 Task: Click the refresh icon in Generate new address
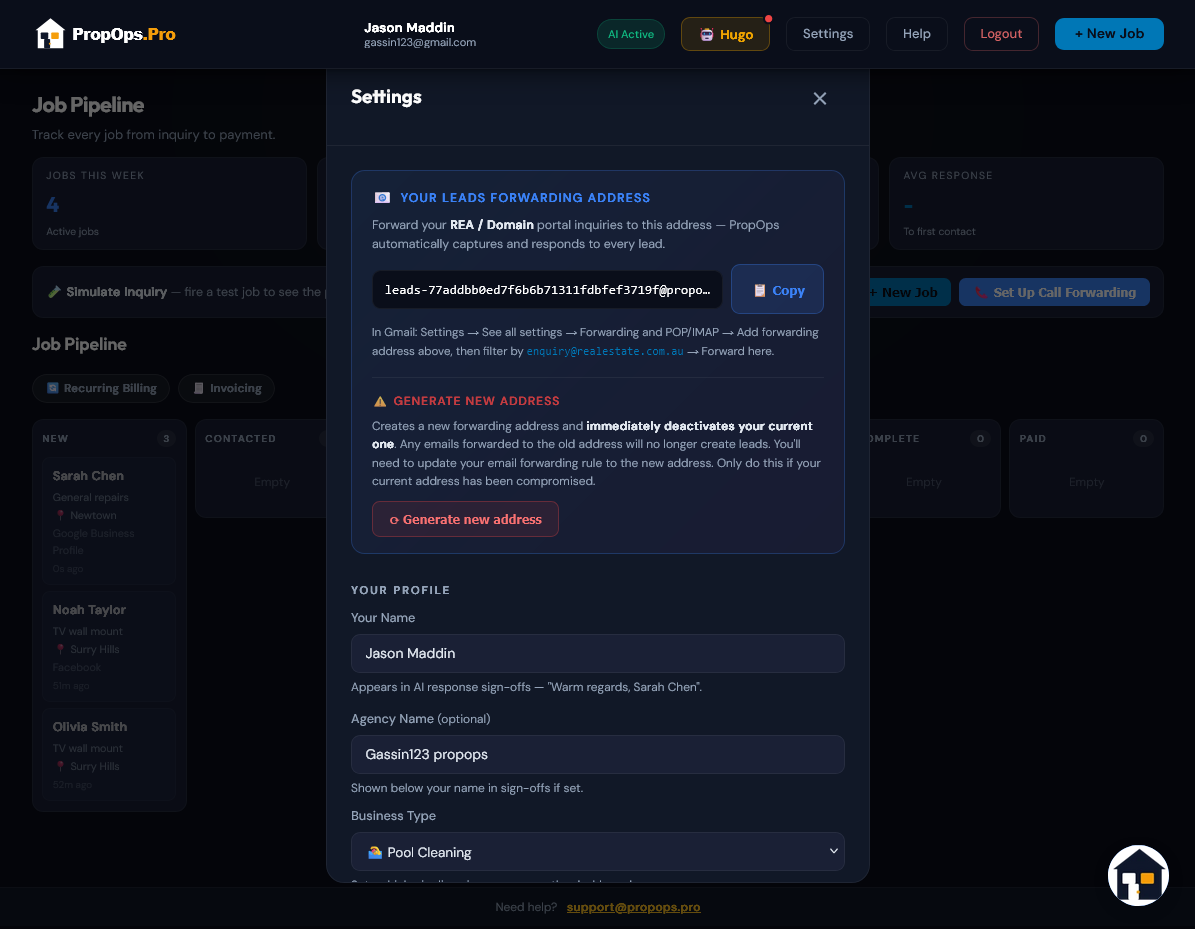pyautogui.click(x=394, y=520)
